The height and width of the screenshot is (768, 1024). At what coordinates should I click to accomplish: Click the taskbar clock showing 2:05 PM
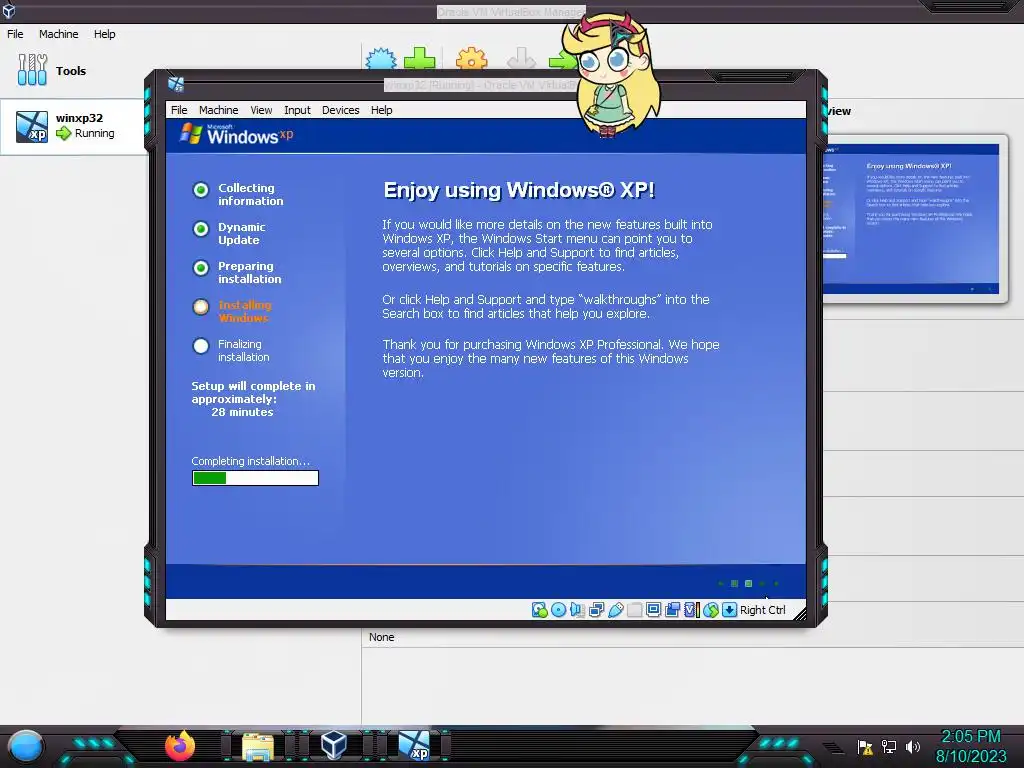pos(971,737)
